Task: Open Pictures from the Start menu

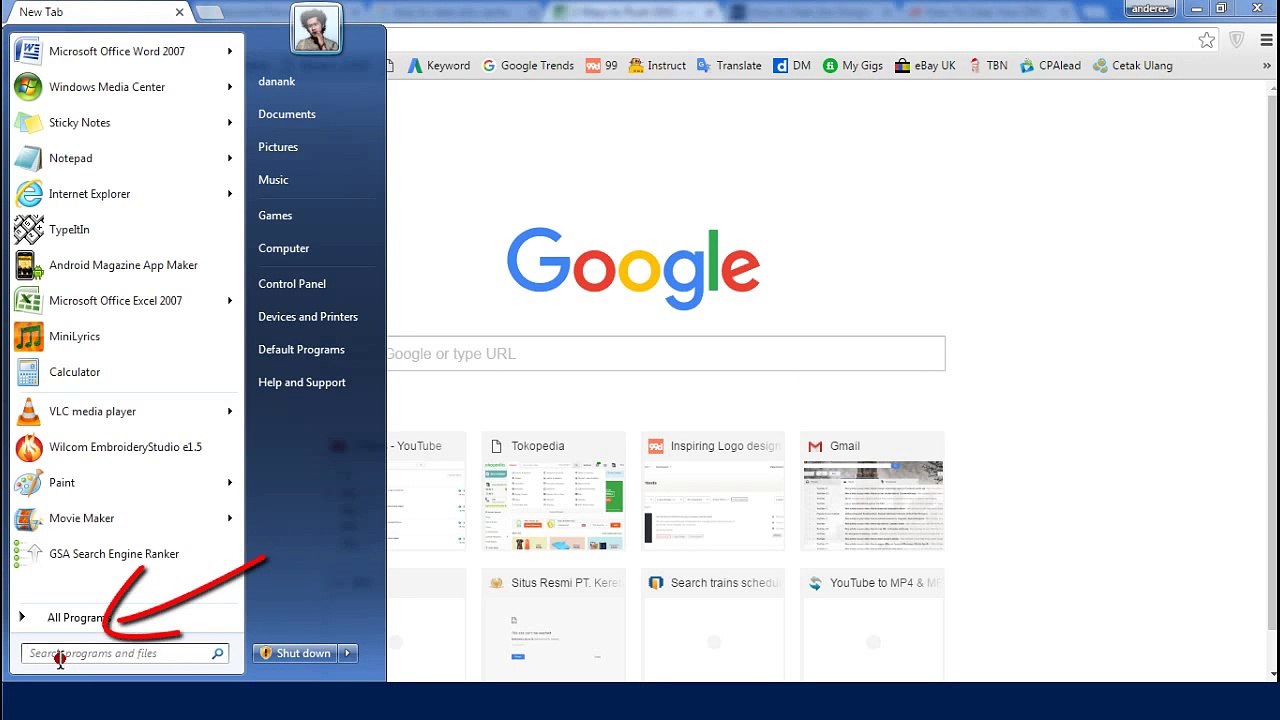Action: (x=278, y=147)
